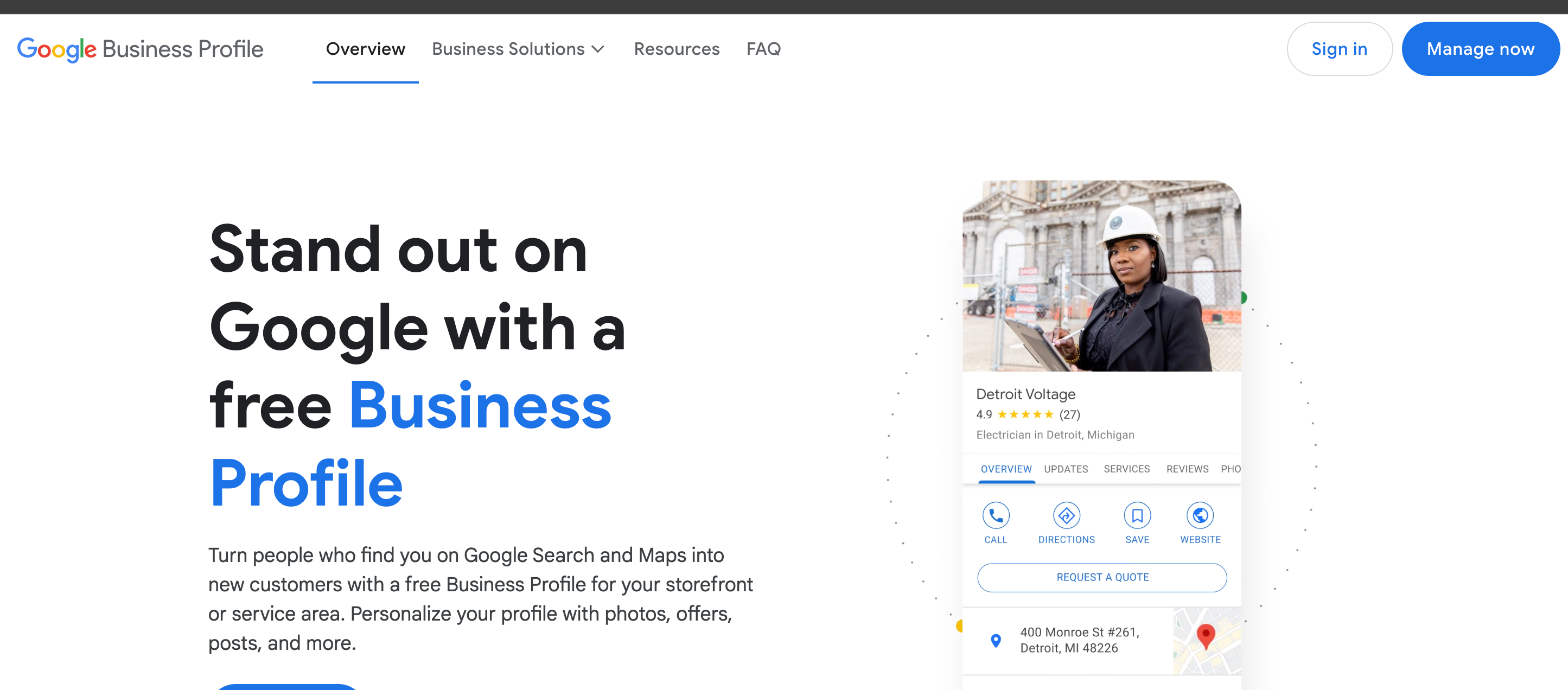Image resolution: width=1568 pixels, height=690 pixels.
Task: Click the Manage now button
Action: click(1480, 49)
